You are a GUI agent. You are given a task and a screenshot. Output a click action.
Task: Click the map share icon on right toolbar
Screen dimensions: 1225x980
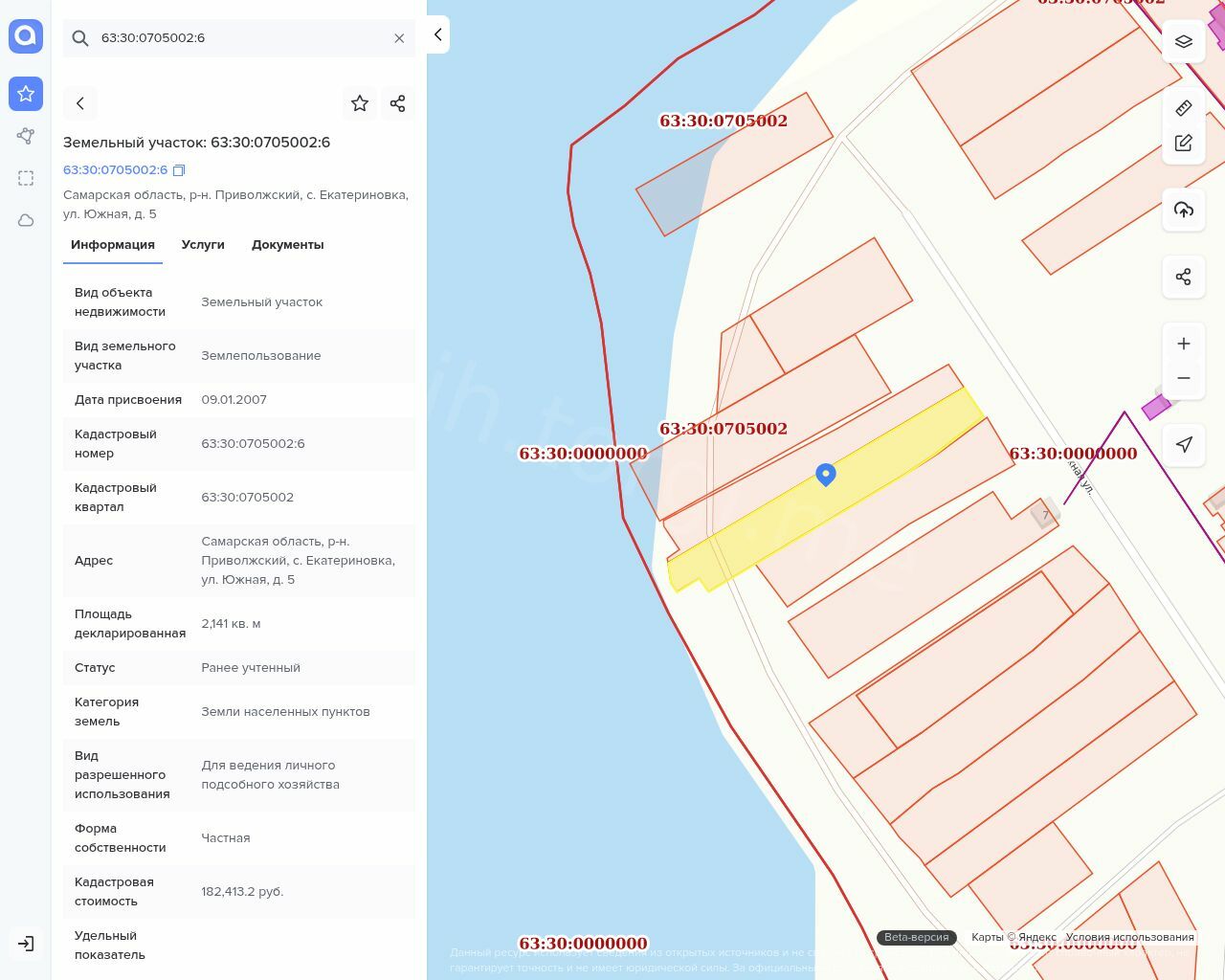point(1184,277)
